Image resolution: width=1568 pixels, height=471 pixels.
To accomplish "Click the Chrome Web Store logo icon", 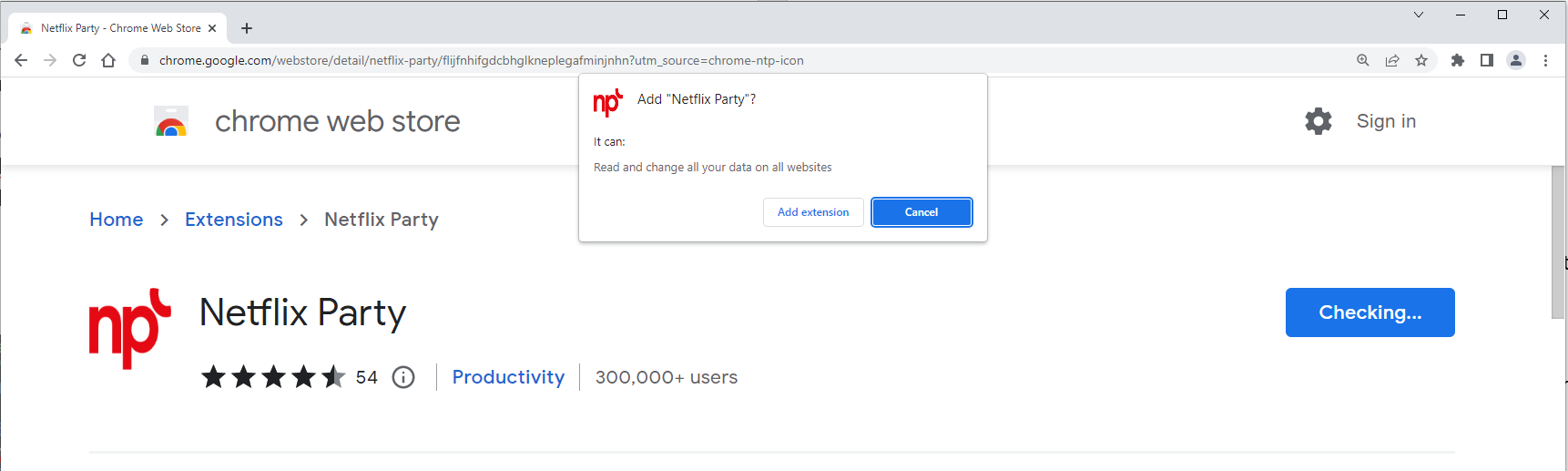I will [x=171, y=122].
